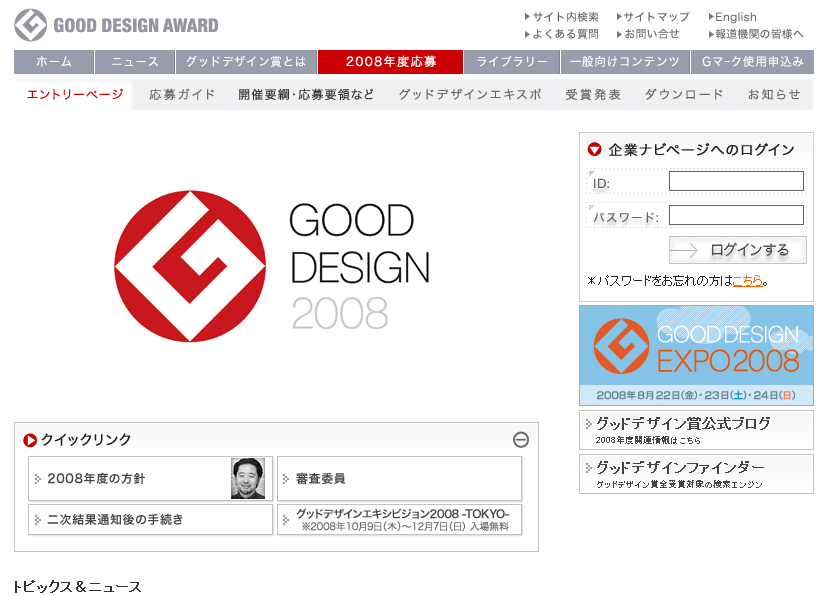Open the 受賞発表 sub-tab
The width and height of the screenshot is (824, 596).
pos(593,95)
